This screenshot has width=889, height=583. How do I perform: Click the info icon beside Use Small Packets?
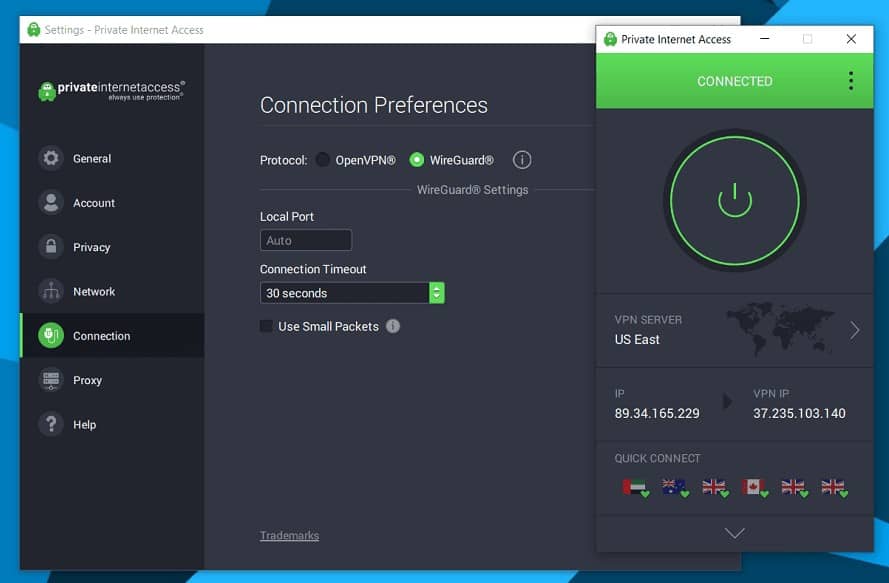tap(393, 326)
